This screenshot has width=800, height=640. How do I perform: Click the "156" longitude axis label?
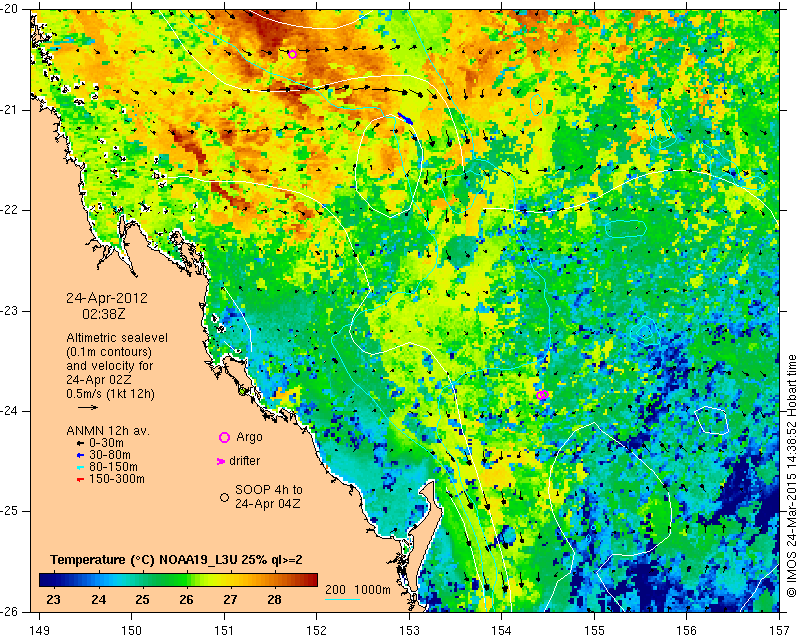point(687,630)
